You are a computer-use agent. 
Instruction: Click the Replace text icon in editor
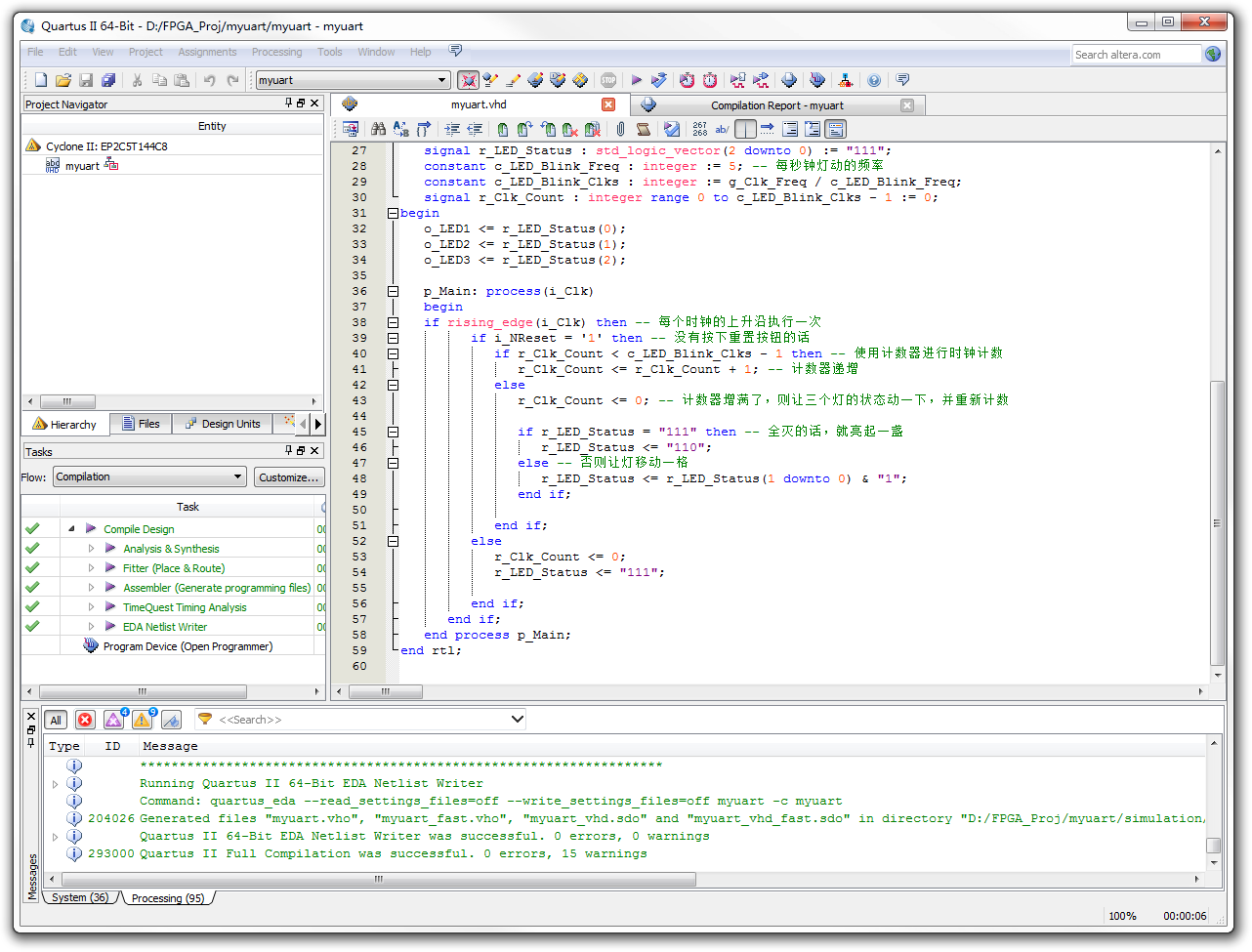pos(400,129)
